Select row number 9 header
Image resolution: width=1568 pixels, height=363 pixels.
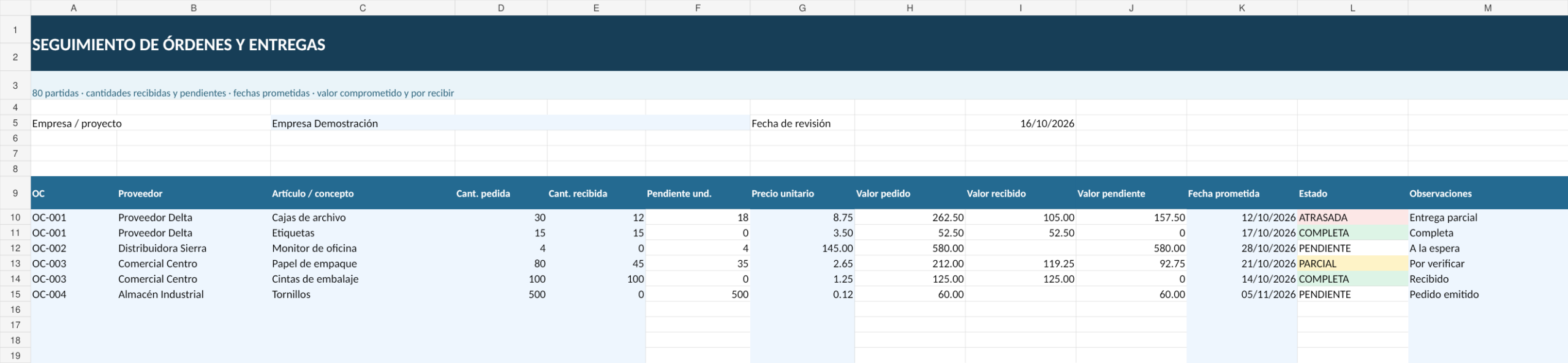pyautogui.click(x=15, y=193)
